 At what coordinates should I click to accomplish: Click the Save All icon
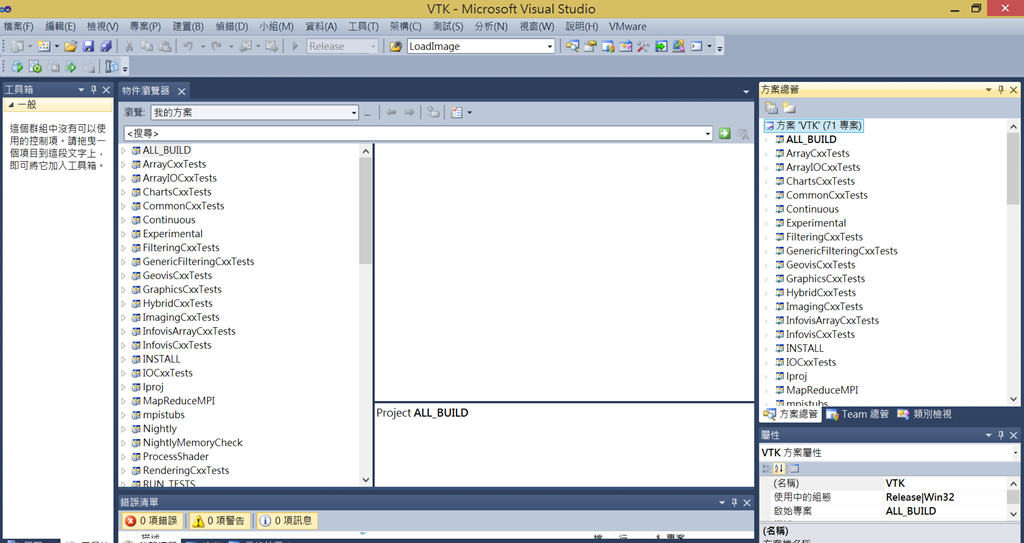pyautogui.click(x=105, y=46)
